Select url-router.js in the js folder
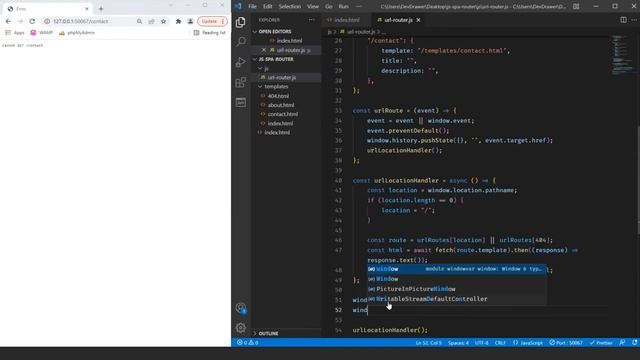 (282, 77)
